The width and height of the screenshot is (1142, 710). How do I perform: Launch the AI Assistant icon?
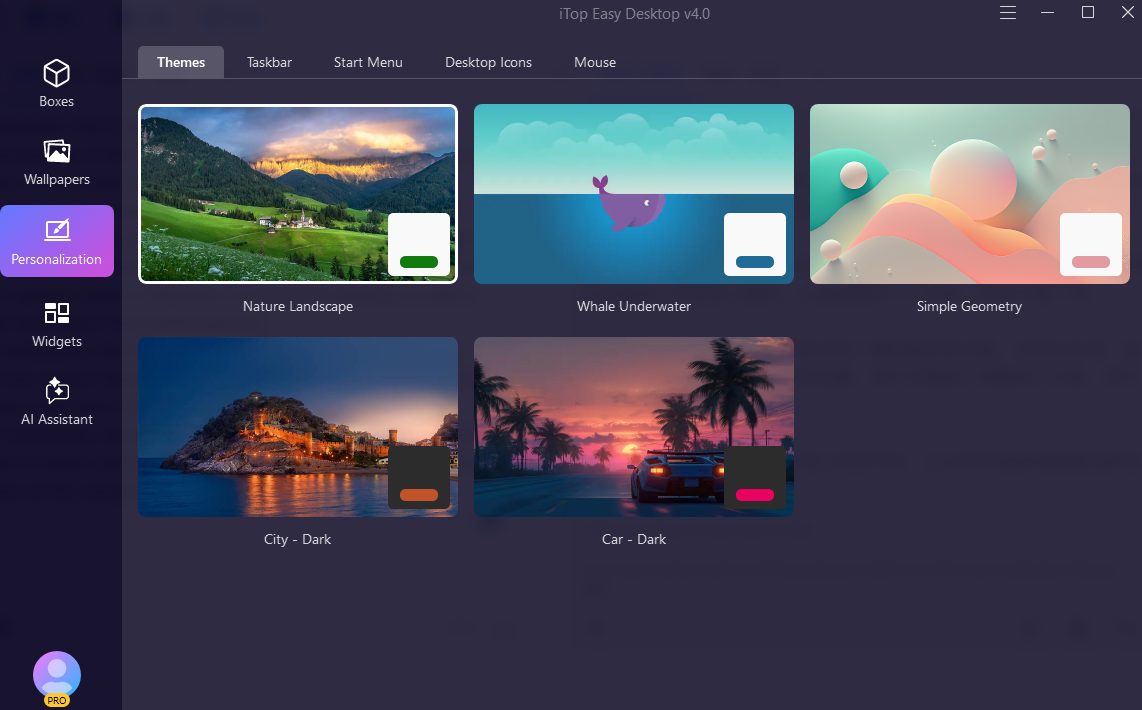(x=57, y=391)
